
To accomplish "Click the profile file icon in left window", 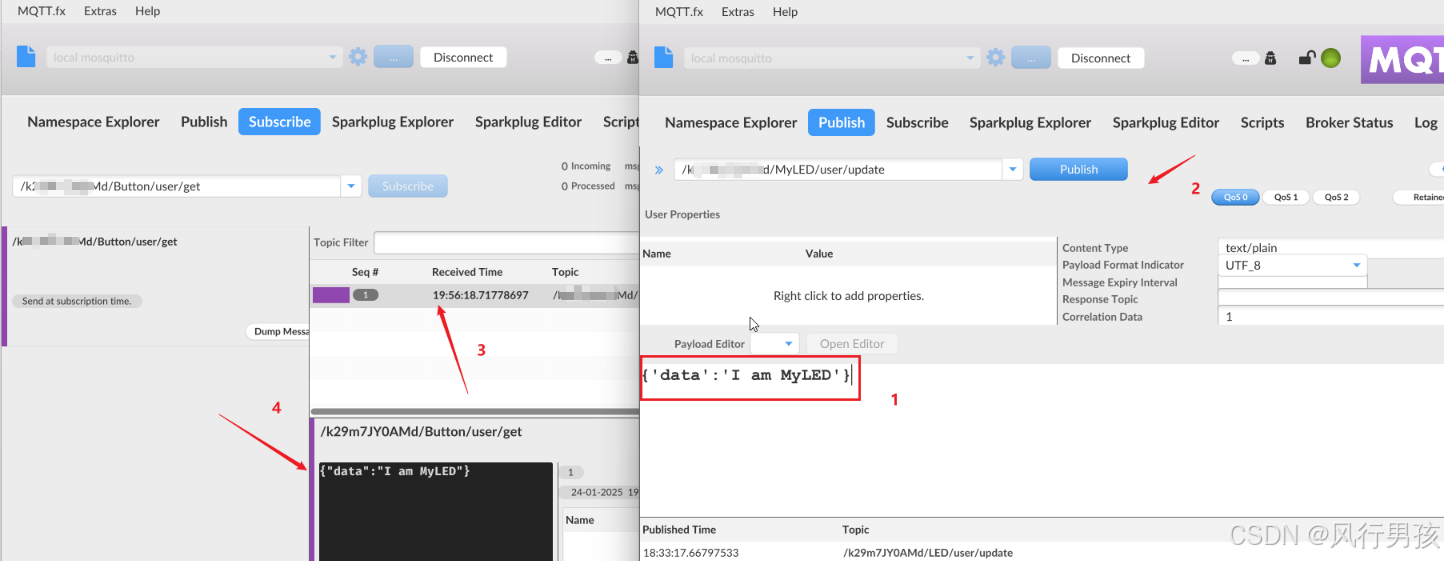I will [x=26, y=57].
